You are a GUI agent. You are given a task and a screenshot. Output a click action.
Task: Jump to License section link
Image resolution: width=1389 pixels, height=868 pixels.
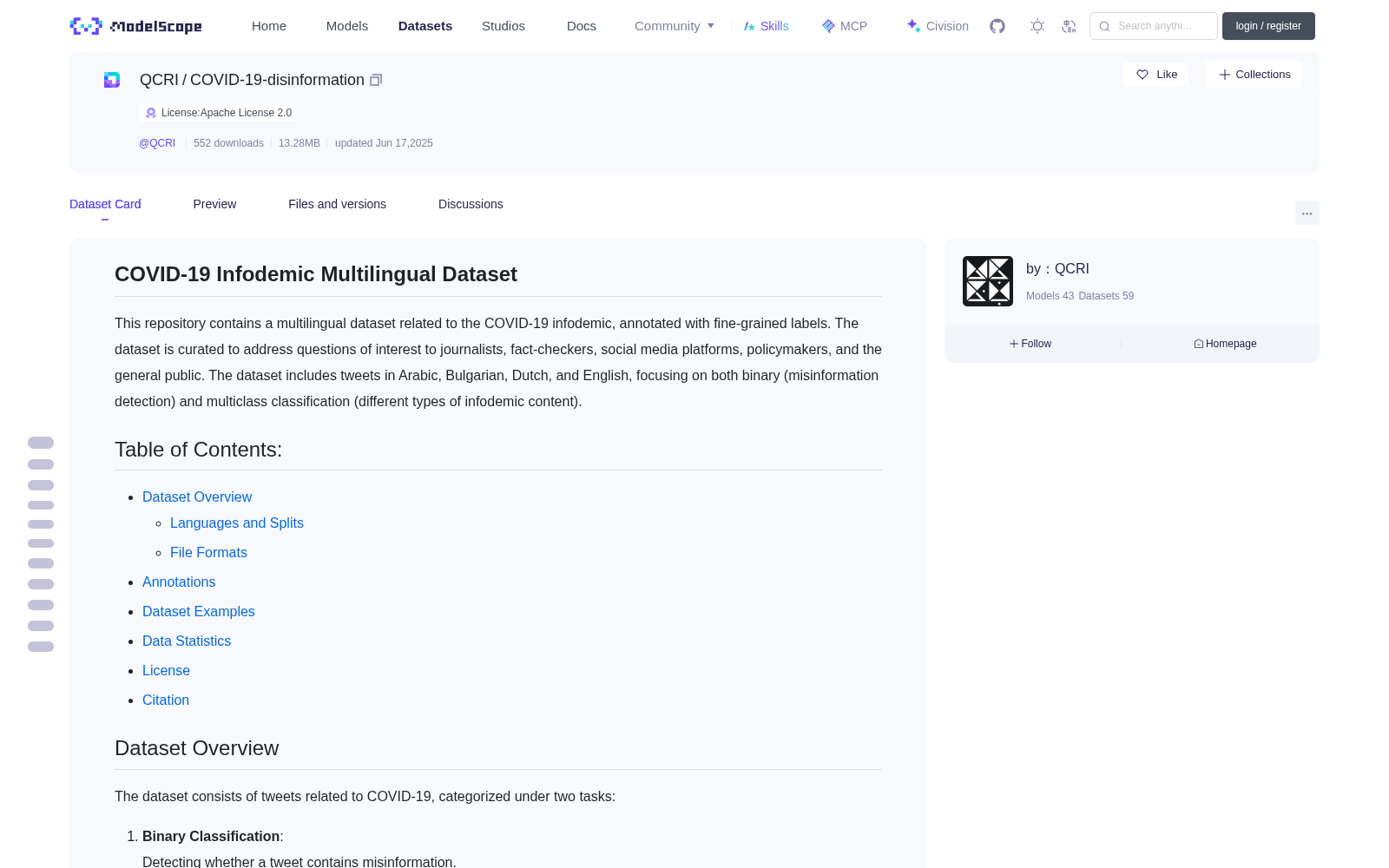pyautogui.click(x=166, y=670)
